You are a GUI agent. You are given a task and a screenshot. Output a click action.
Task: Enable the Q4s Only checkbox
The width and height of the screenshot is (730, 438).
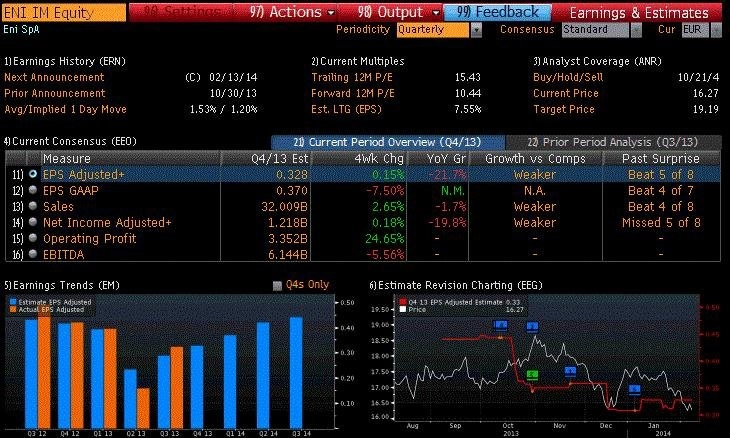(277, 285)
